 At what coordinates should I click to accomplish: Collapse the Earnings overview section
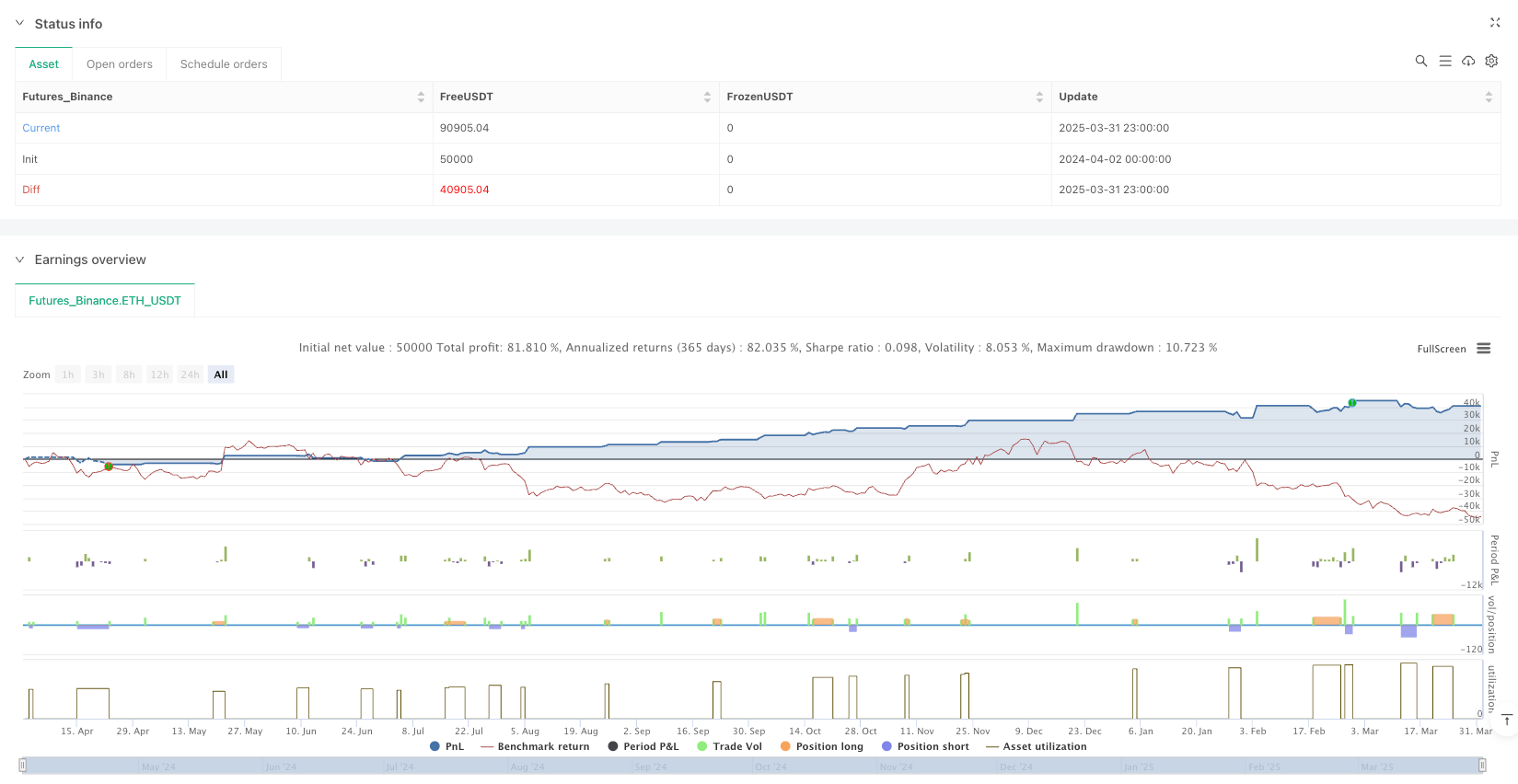[x=20, y=259]
